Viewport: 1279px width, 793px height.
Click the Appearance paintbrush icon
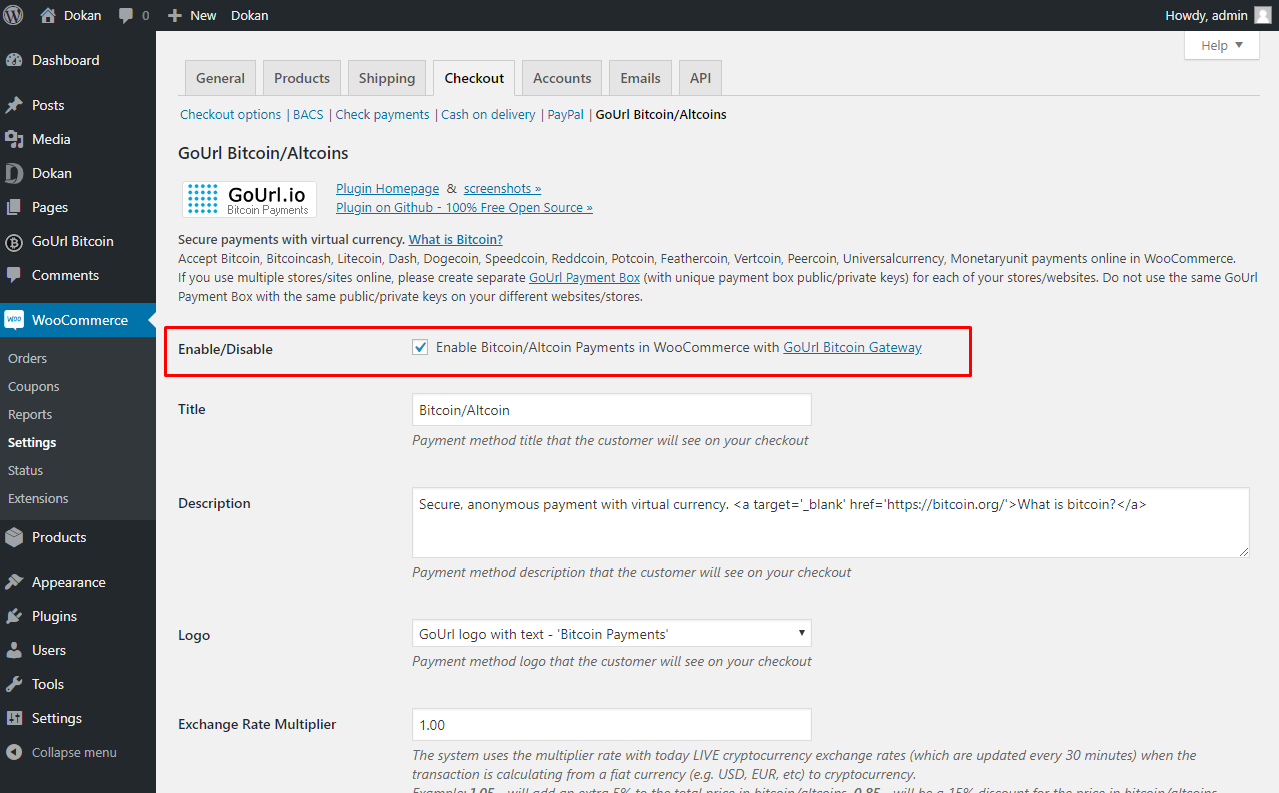click(x=14, y=582)
